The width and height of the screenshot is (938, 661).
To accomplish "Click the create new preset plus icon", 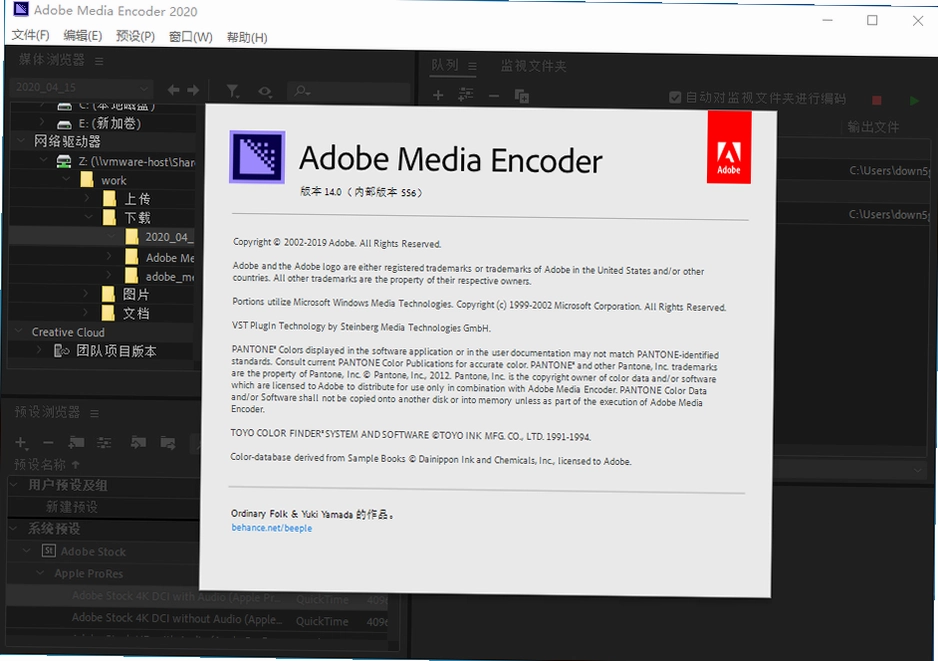I will [x=21, y=443].
